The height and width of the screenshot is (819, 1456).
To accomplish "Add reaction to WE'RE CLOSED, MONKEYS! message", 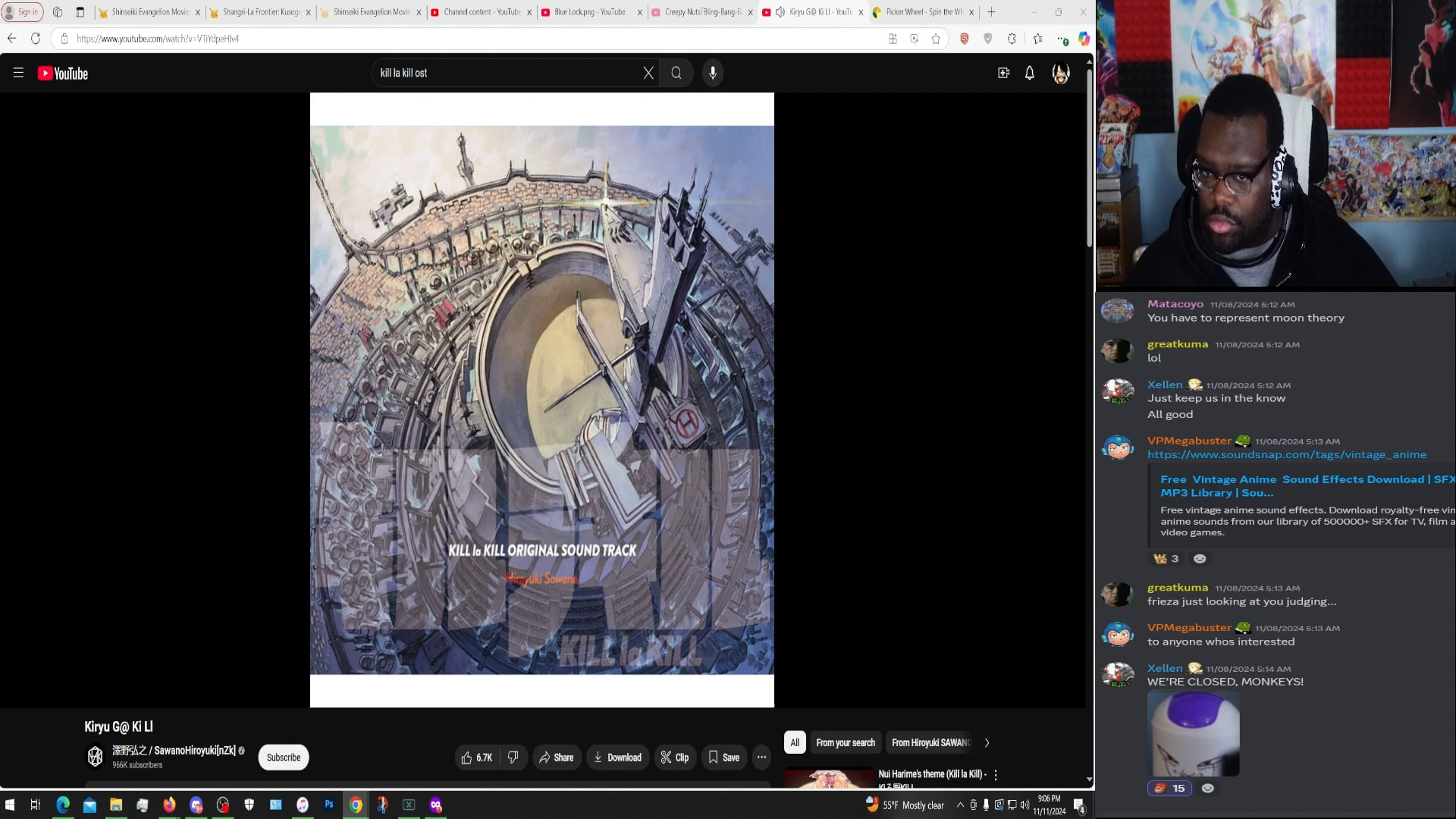I will (1208, 789).
